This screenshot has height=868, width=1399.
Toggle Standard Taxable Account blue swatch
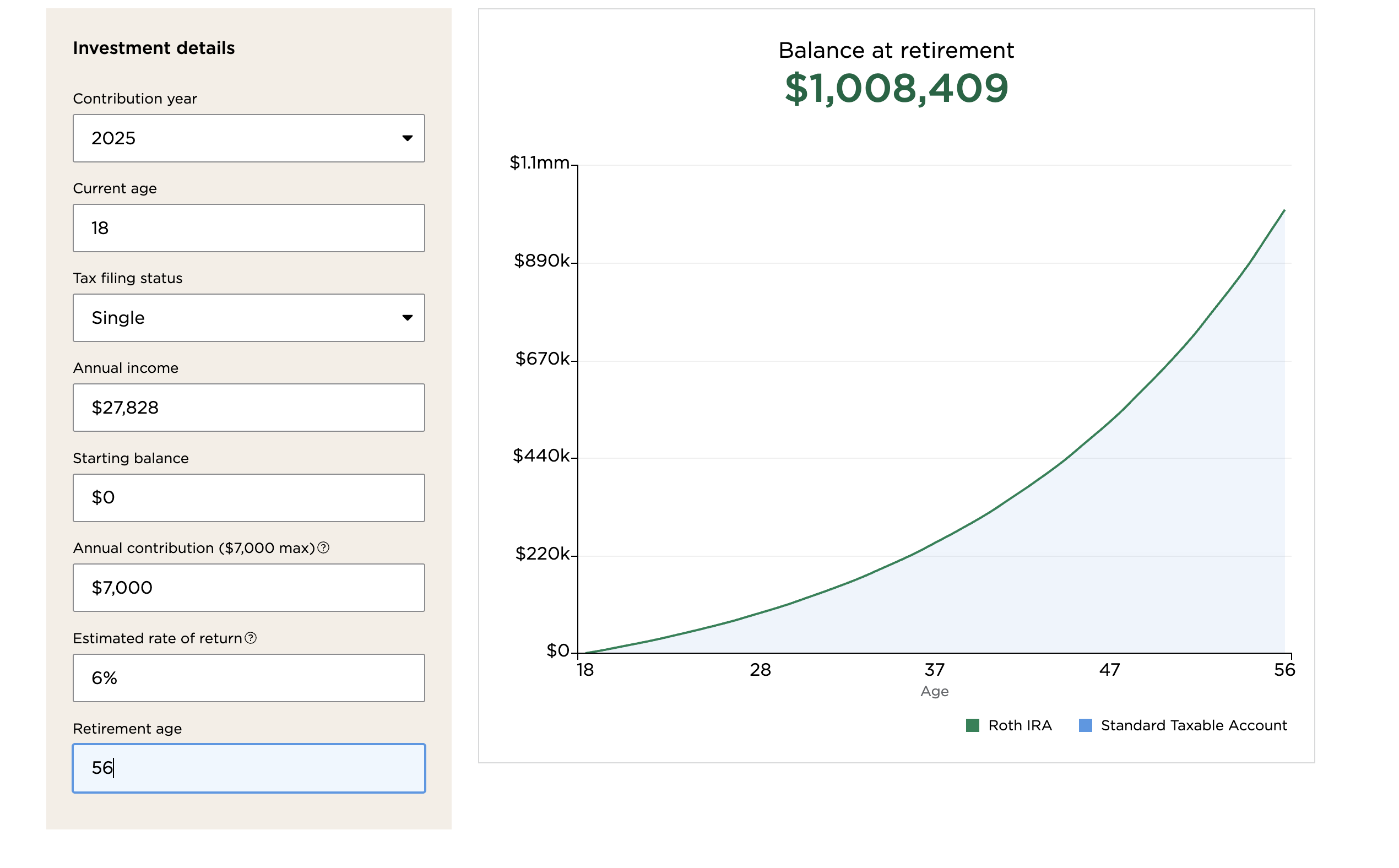(x=1085, y=725)
